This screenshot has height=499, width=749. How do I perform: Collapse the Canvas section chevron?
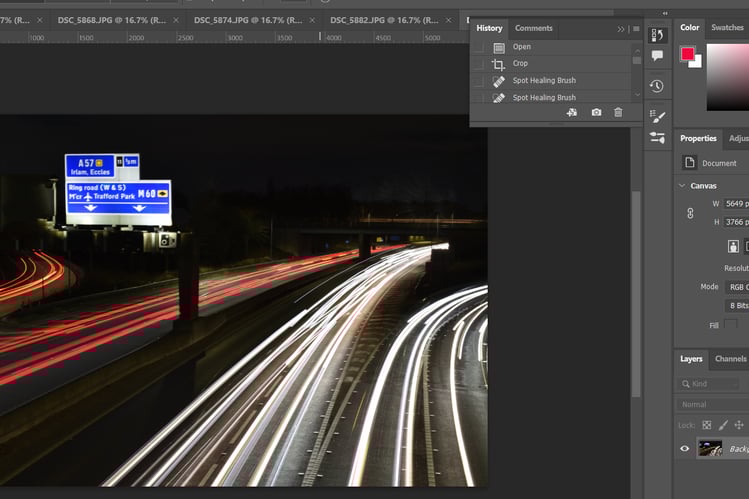point(682,186)
